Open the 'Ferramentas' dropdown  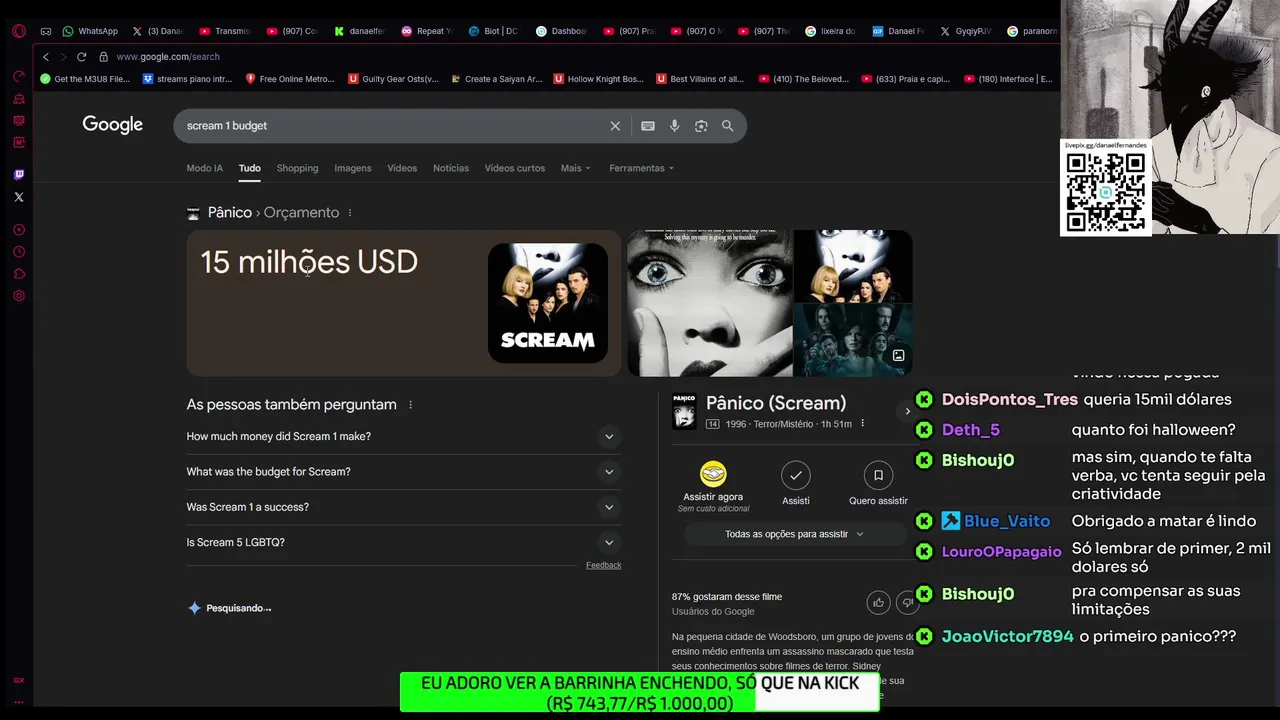click(641, 168)
